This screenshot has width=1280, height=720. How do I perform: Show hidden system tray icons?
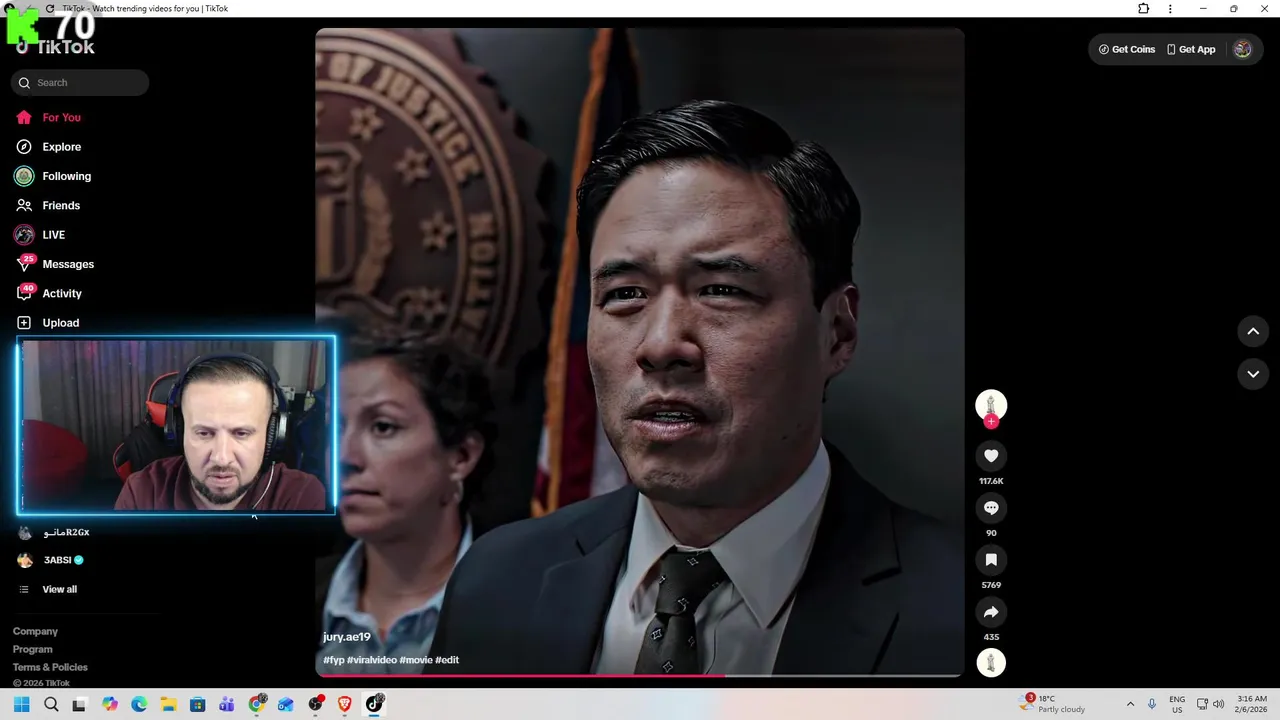1130,704
